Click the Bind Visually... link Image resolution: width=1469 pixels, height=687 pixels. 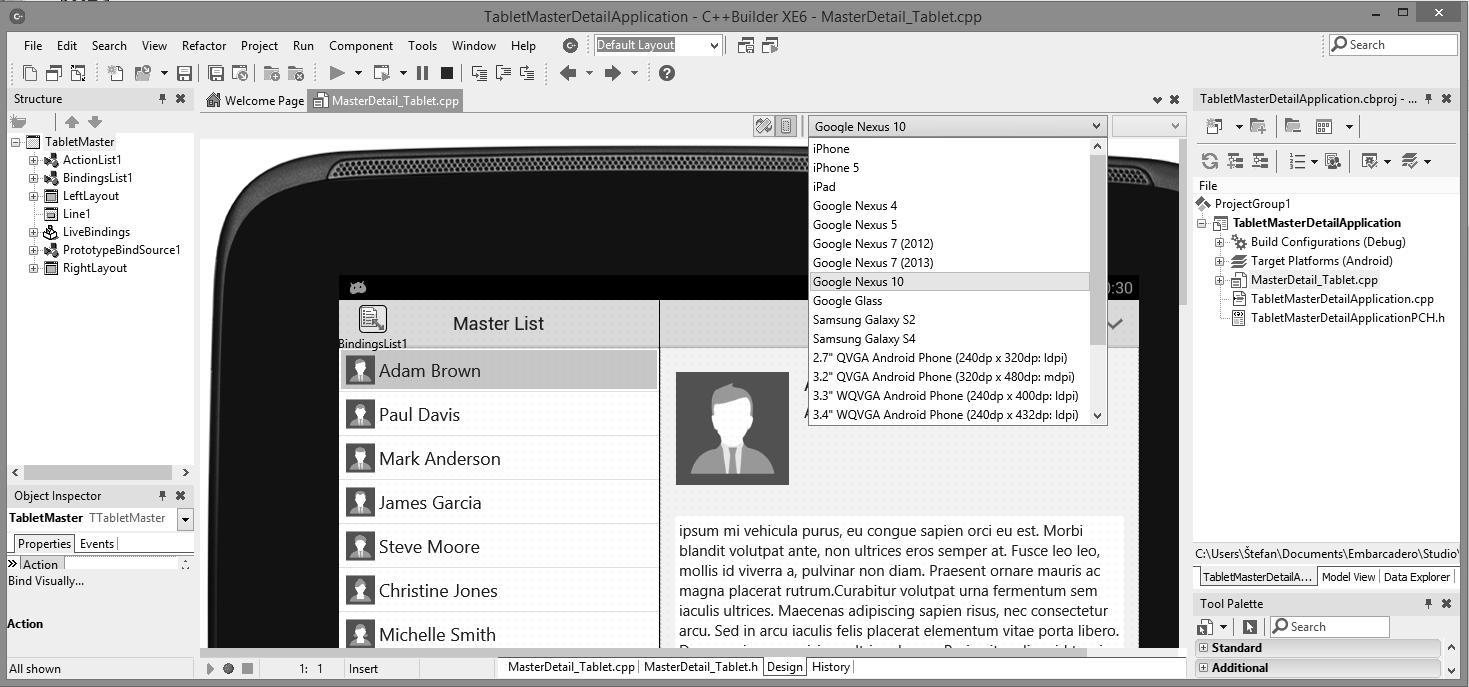[x=46, y=581]
